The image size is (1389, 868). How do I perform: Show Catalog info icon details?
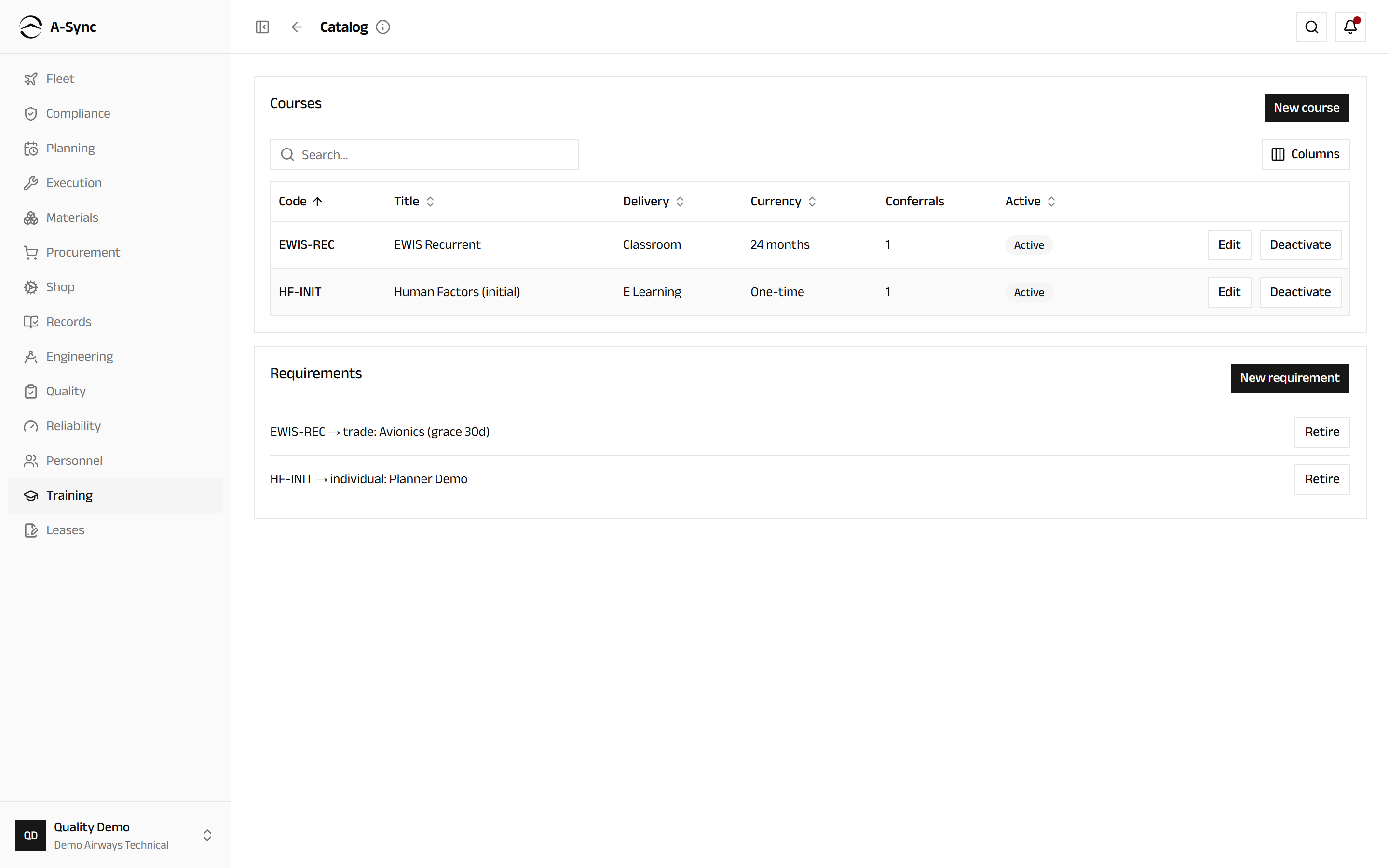click(383, 27)
